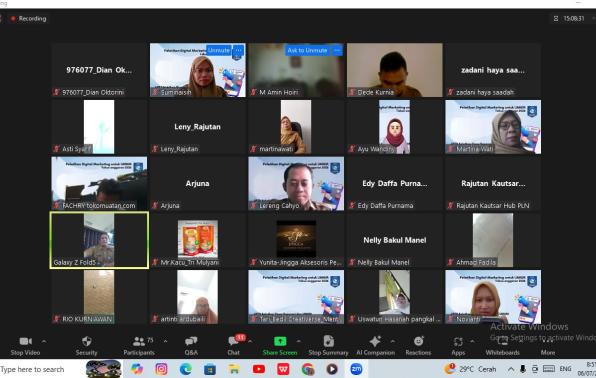Screen dimensions: 596x378
Task: Open Google Chrome from the taskbar
Action: (308, 369)
